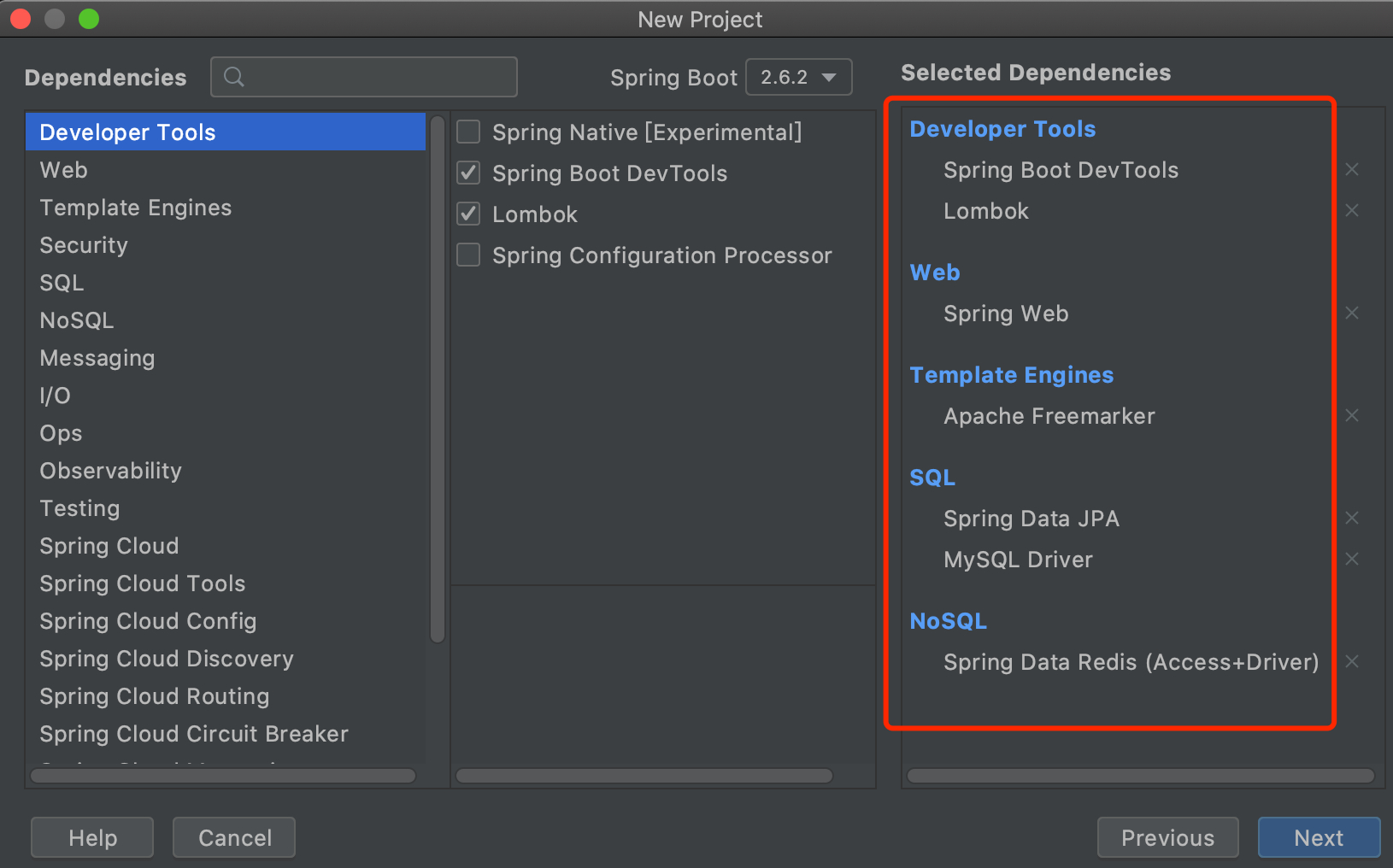The height and width of the screenshot is (868, 1393).
Task: Click SQL heading in selected panel
Action: (x=932, y=478)
